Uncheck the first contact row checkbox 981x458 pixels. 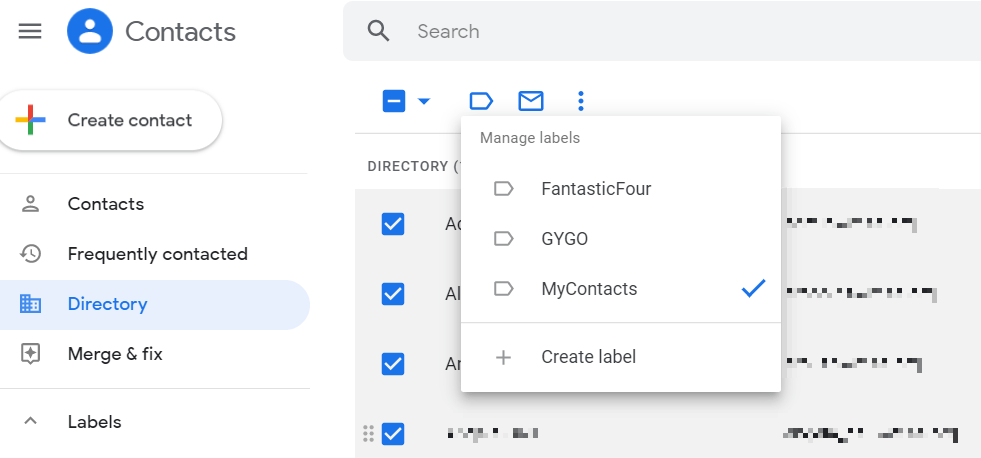point(393,224)
